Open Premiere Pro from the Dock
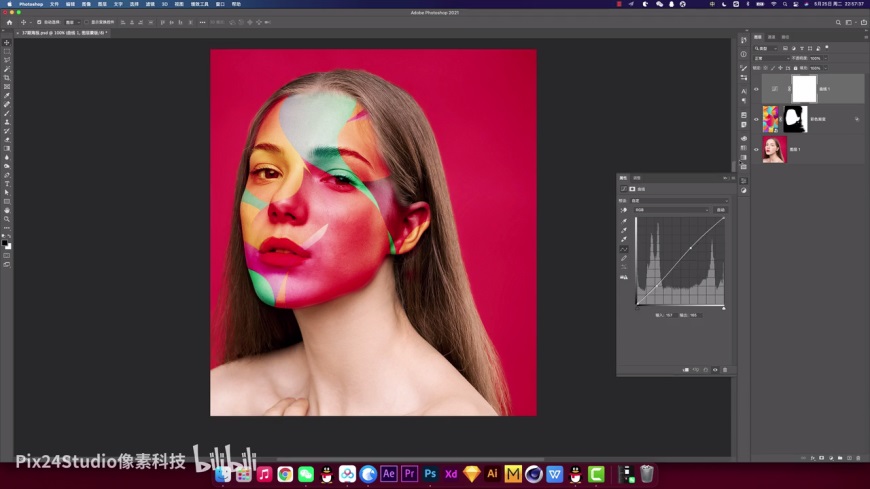Image resolution: width=870 pixels, height=489 pixels. 409,474
